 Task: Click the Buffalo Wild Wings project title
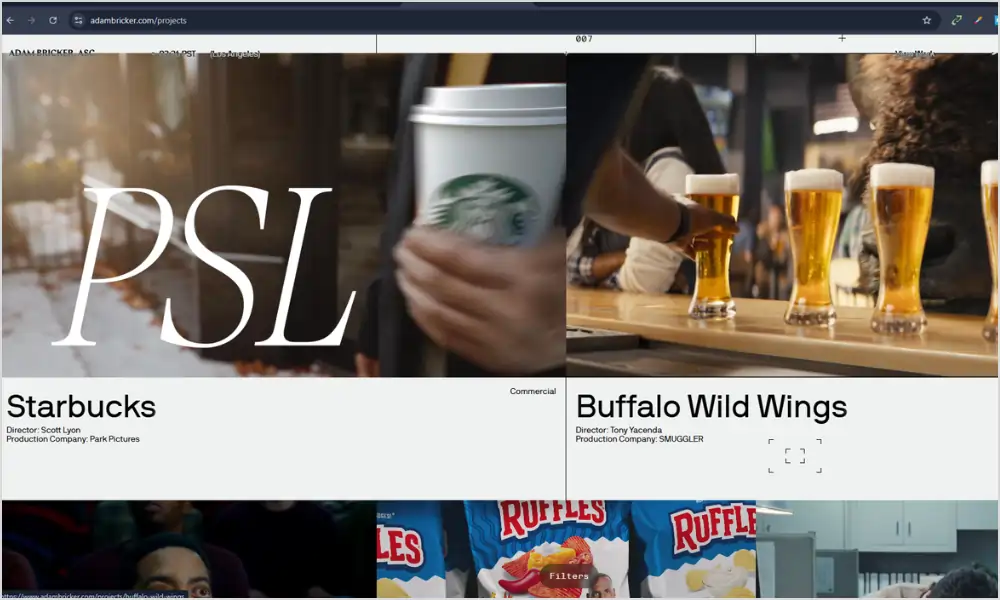click(711, 407)
